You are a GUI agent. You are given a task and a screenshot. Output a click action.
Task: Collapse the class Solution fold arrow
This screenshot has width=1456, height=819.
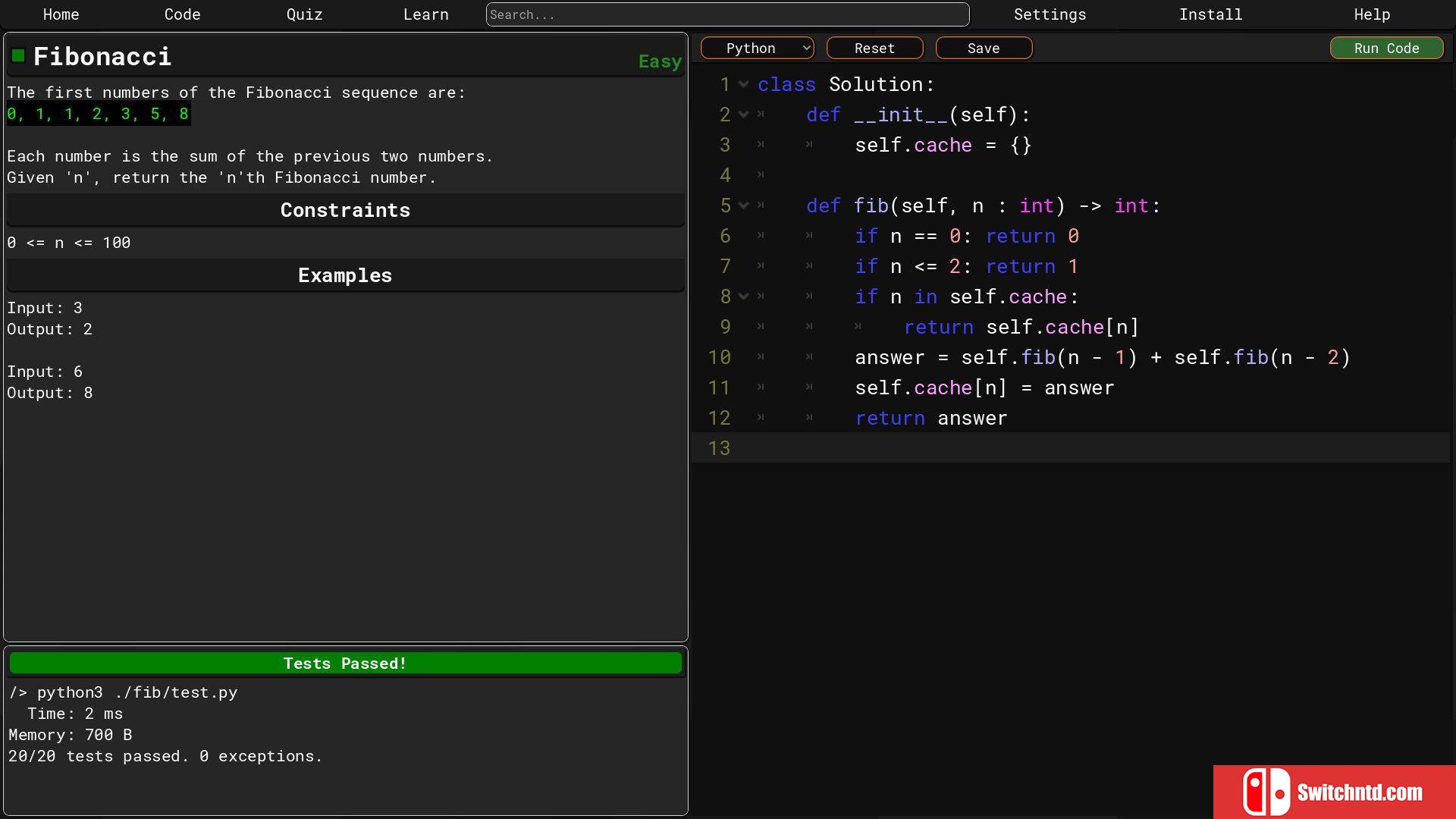coord(743,84)
